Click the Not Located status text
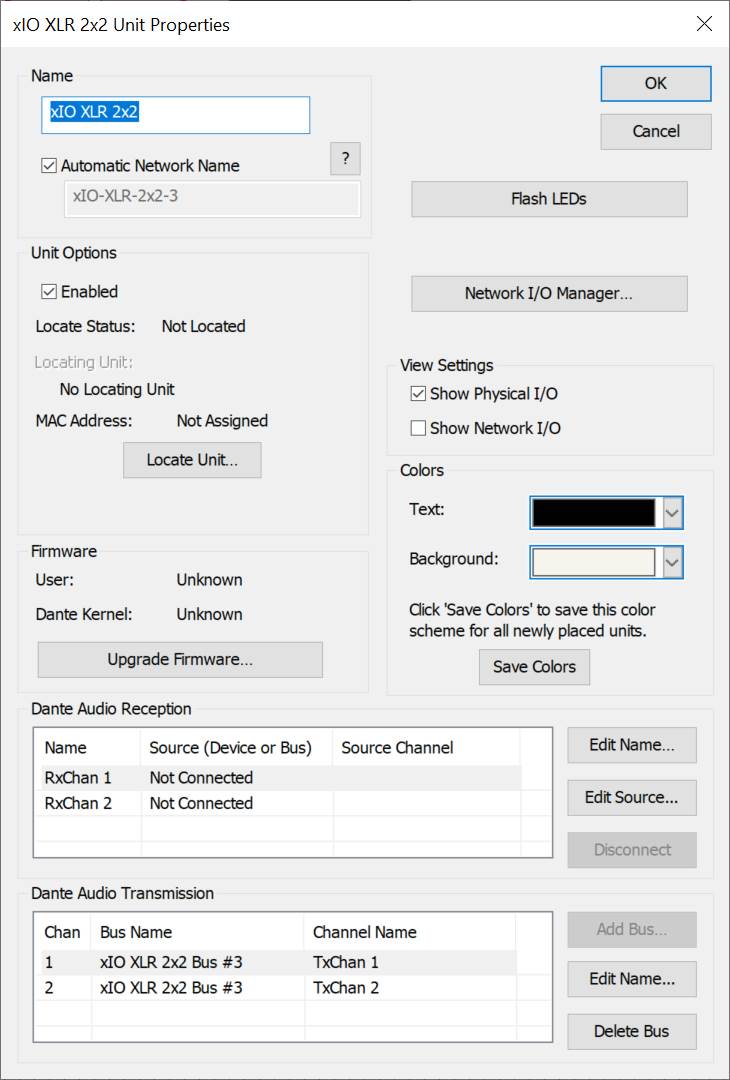This screenshot has width=730, height=1080. [x=203, y=326]
